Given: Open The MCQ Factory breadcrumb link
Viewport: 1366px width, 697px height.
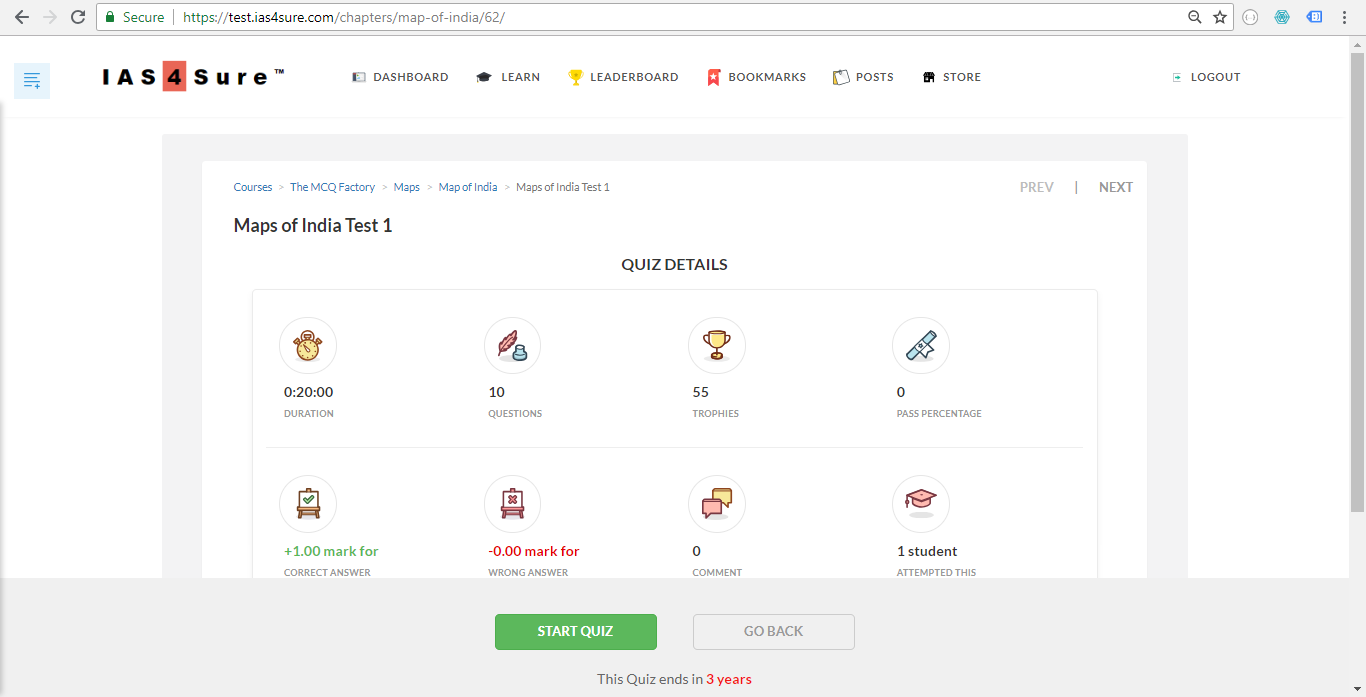Looking at the screenshot, I should 332,187.
